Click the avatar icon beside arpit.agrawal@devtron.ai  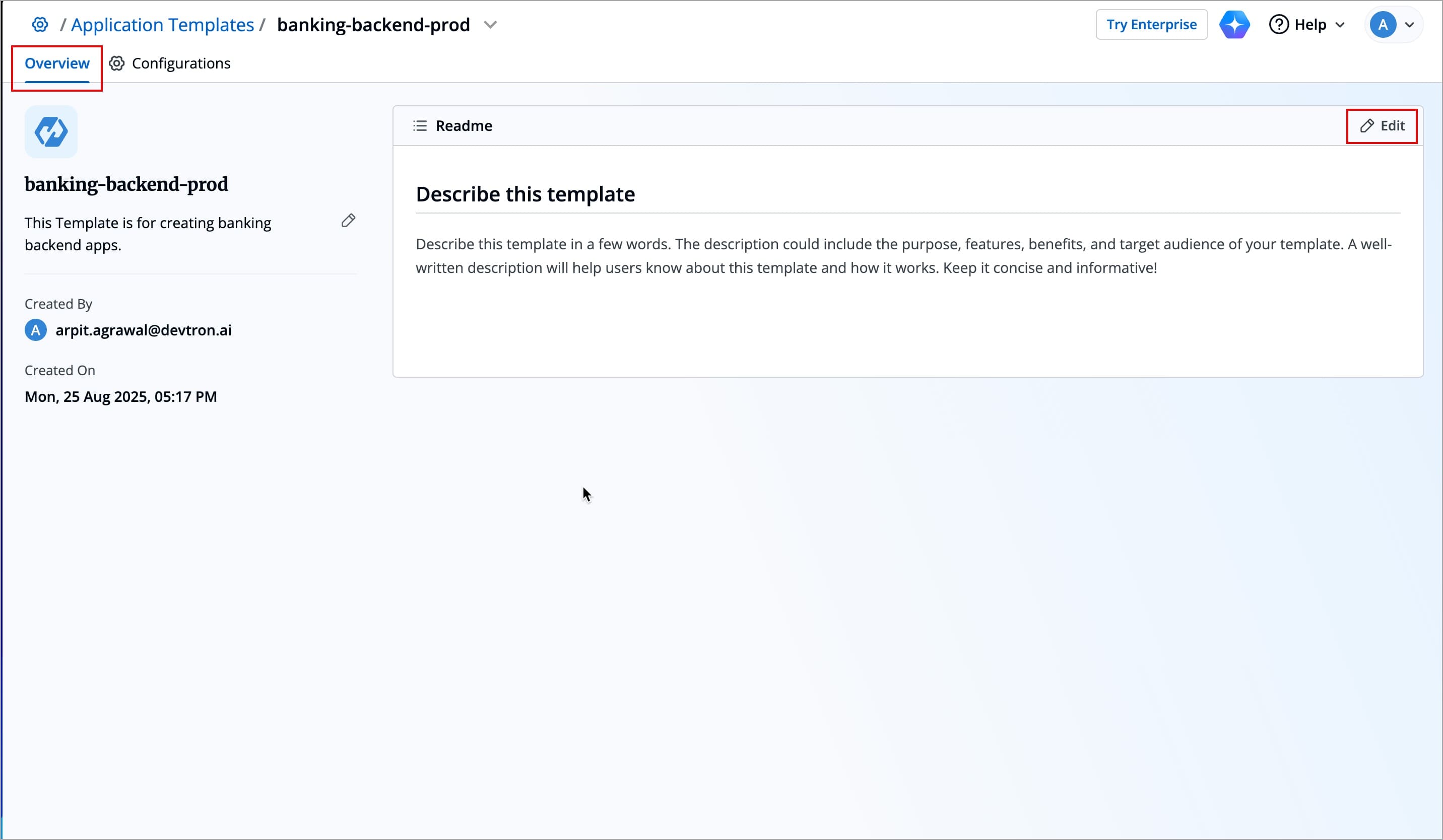(x=35, y=330)
